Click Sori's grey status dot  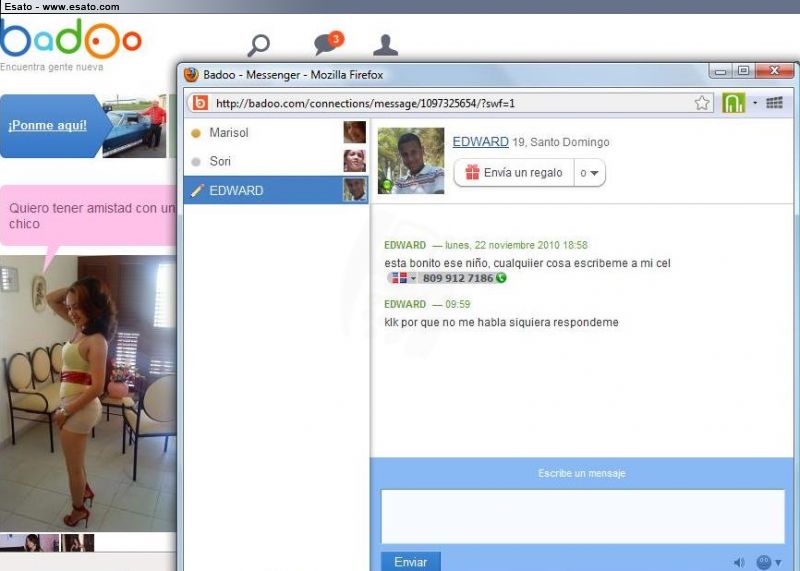[195, 162]
